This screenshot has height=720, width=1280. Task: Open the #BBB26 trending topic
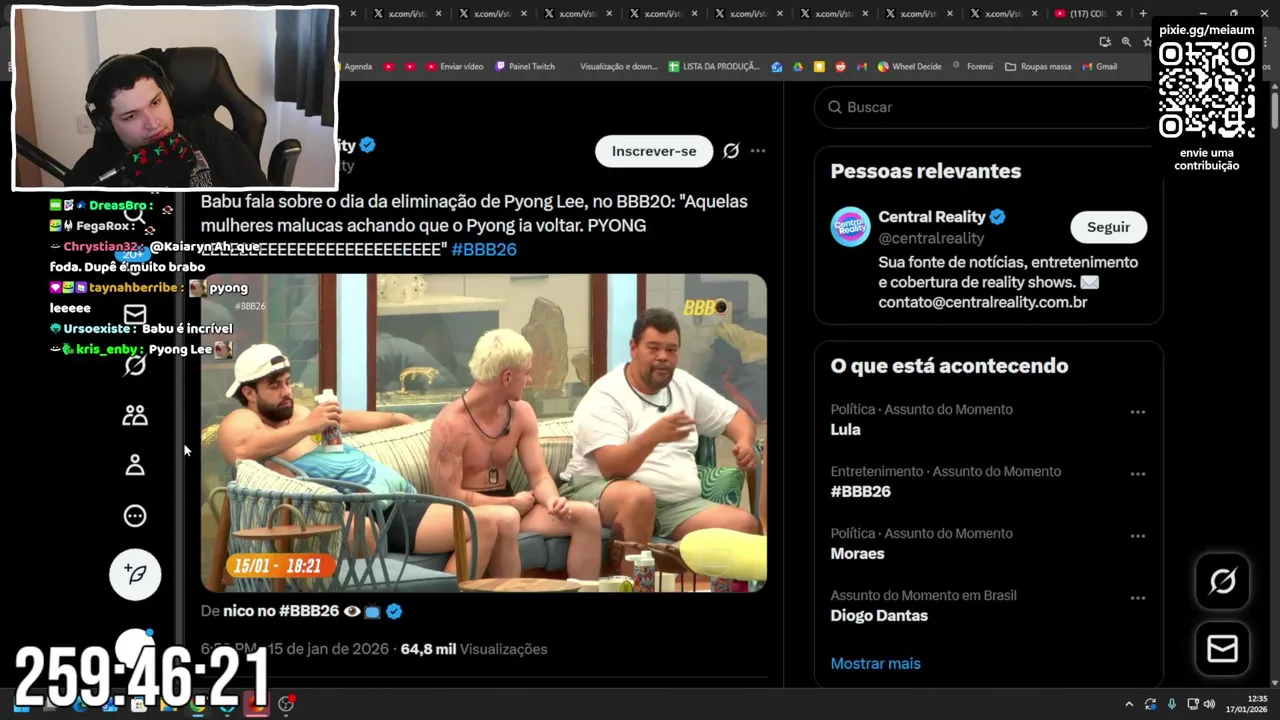point(860,492)
